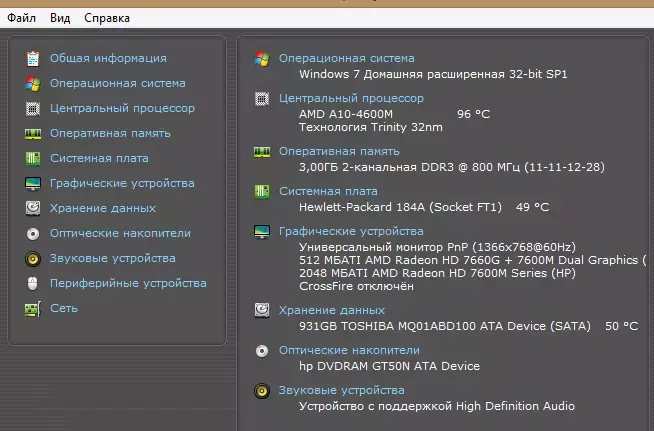Image resolution: width=654 pixels, height=431 pixels.
Task: Click the CPU icon in summary panel
Action: (x=262, y=99)
